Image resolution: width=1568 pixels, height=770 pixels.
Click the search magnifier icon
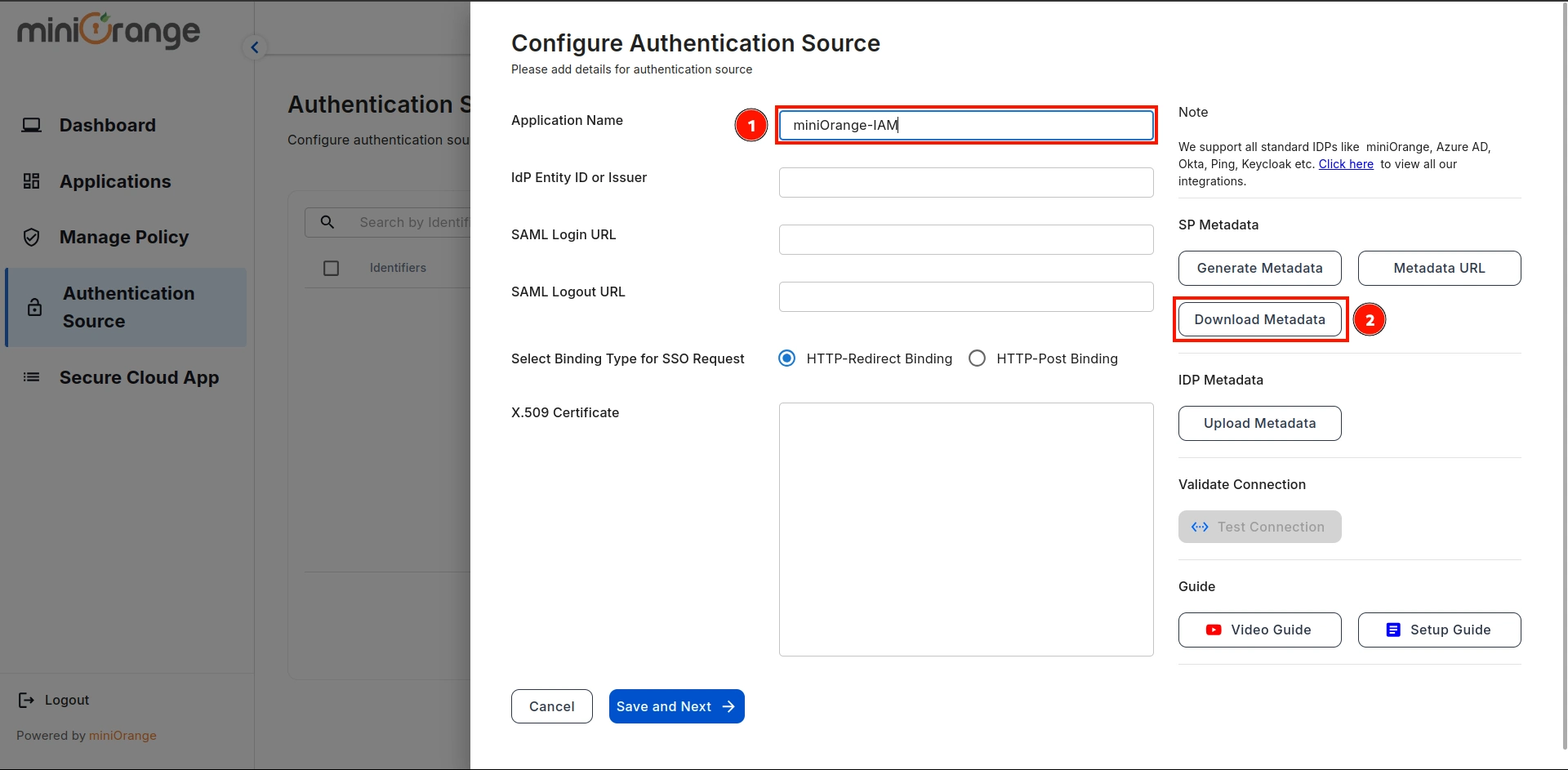[x=327, y=221]
